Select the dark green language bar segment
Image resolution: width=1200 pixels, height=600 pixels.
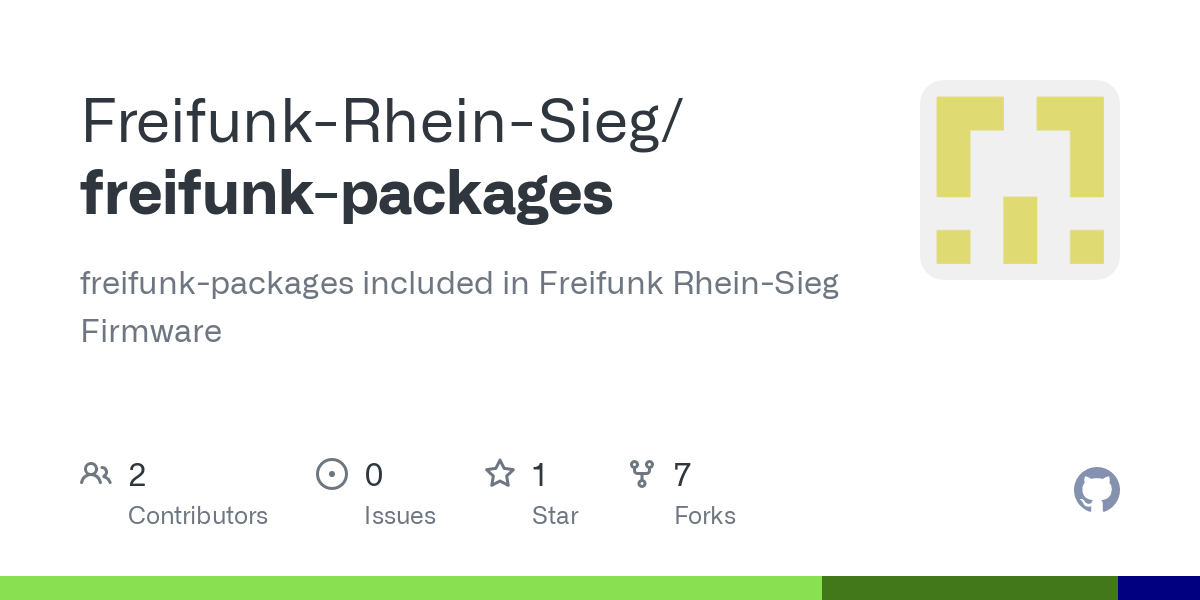pyautogui.click(x=970, y=588)
